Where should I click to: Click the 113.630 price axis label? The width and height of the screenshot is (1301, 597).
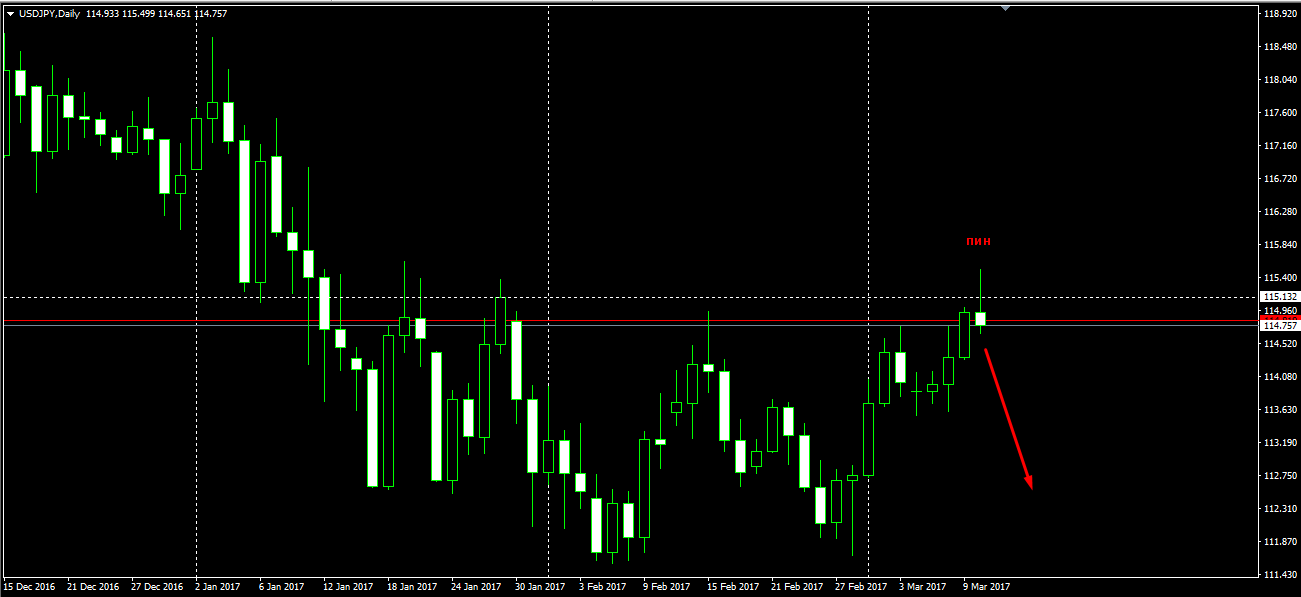[x=1280, y=410]
